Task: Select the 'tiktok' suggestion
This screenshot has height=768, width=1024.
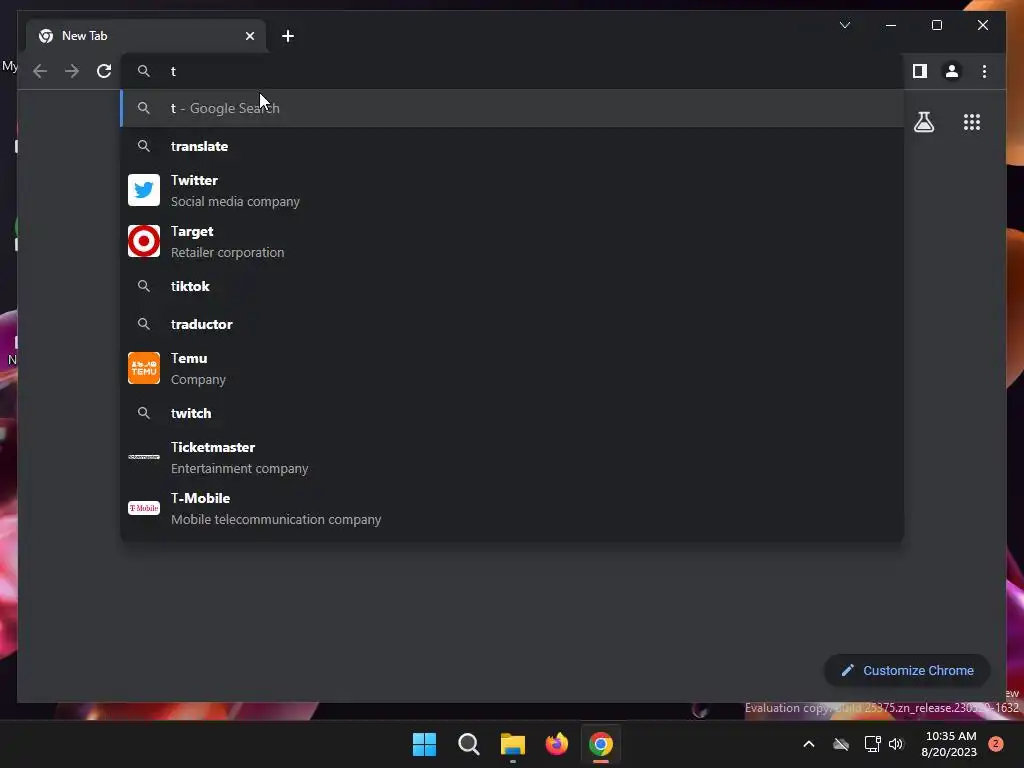Action: (512, 286)
